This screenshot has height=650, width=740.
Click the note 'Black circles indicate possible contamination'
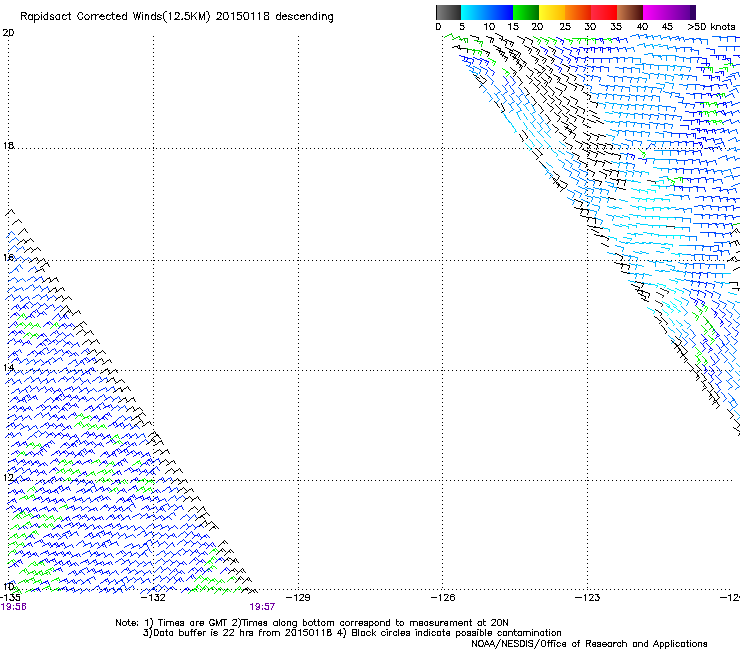tap(456, 633)
